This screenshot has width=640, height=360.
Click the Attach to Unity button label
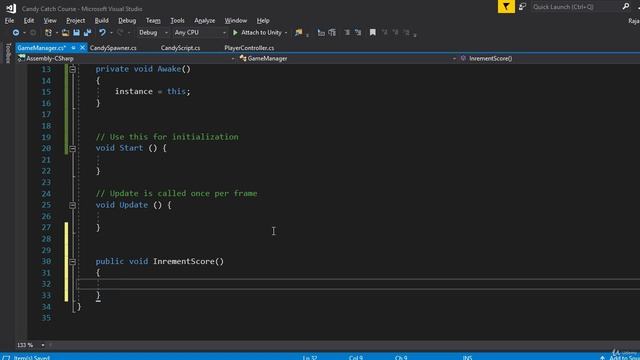[261, 33]
